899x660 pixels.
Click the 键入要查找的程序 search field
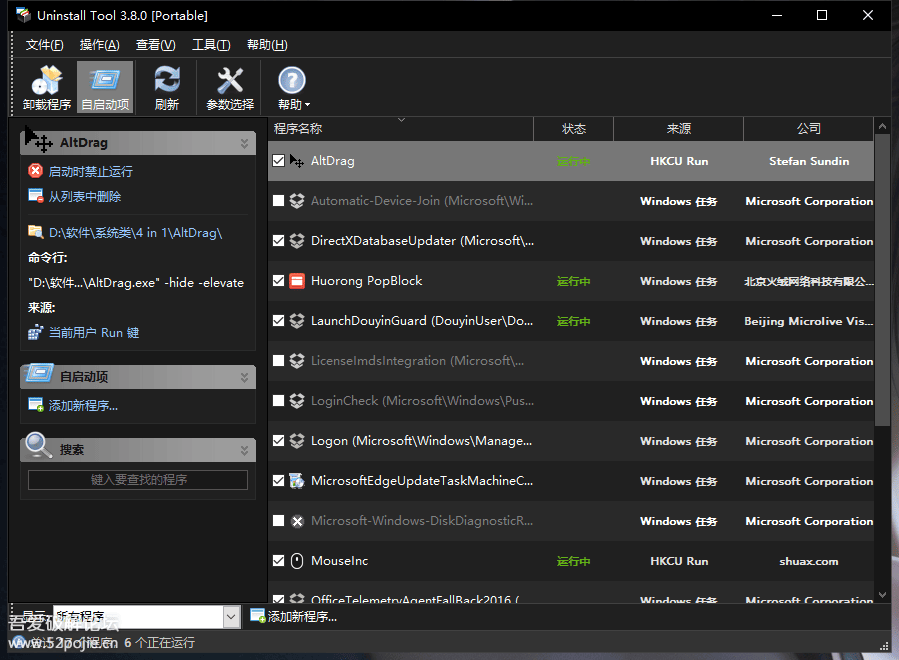point(138,479)
